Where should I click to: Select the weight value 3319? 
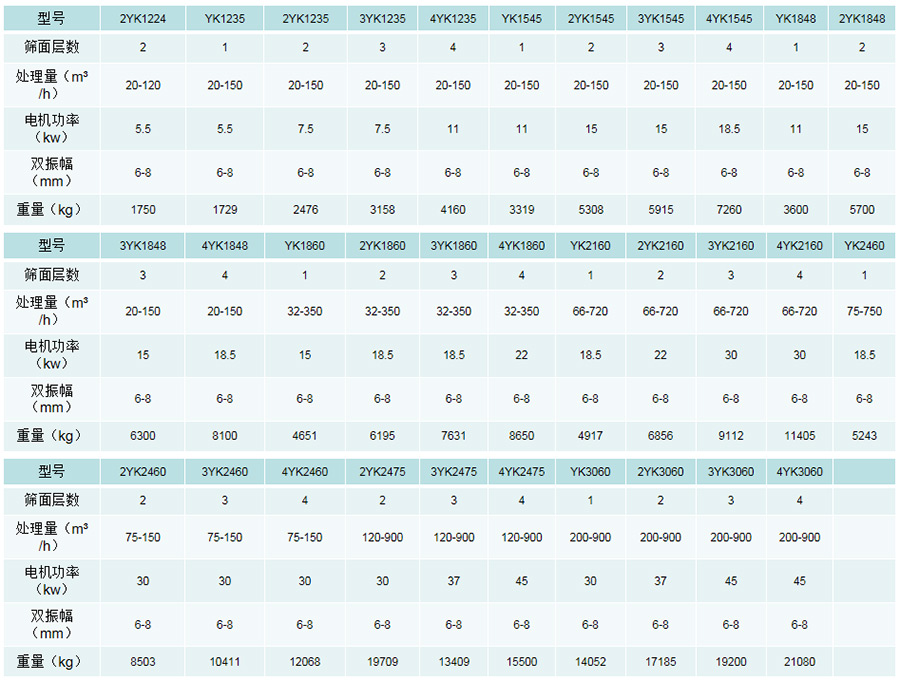pyautogui.click(x=521, y=210)
